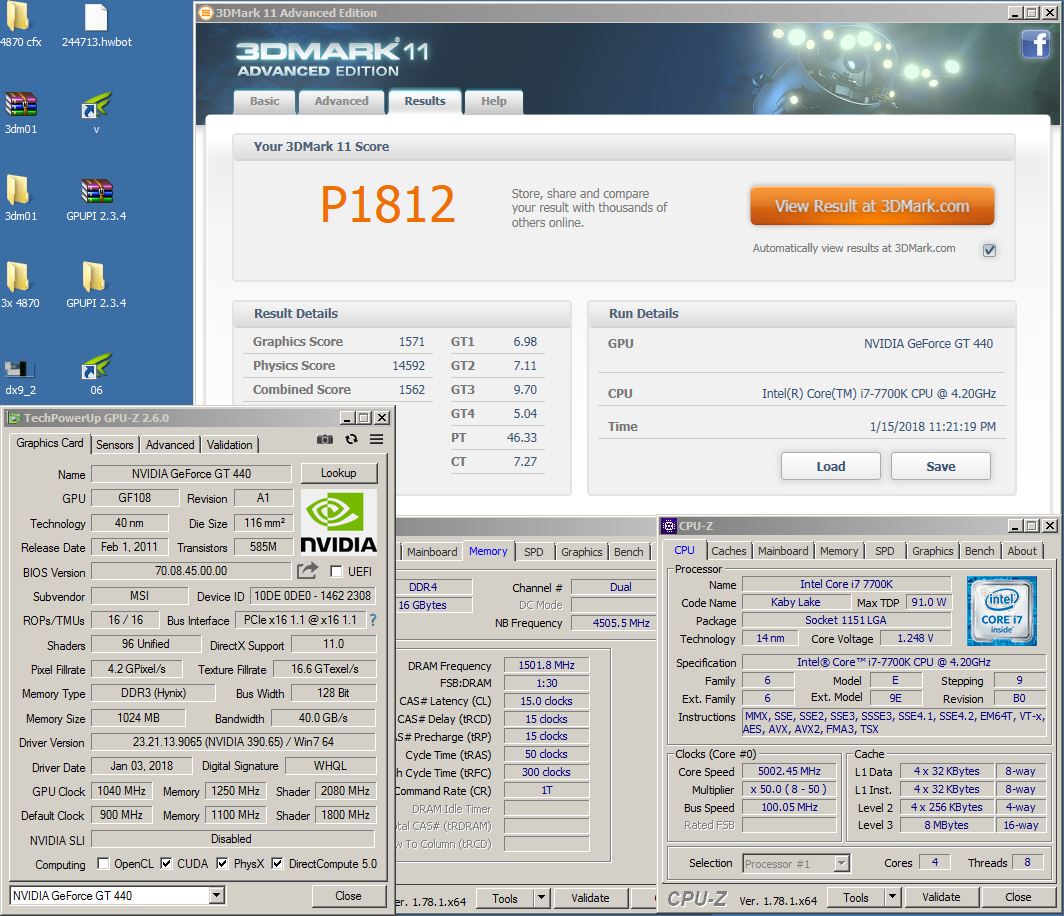Switch to the Basic tab in 3DMark 11
1064x916 pixels.
265,101
